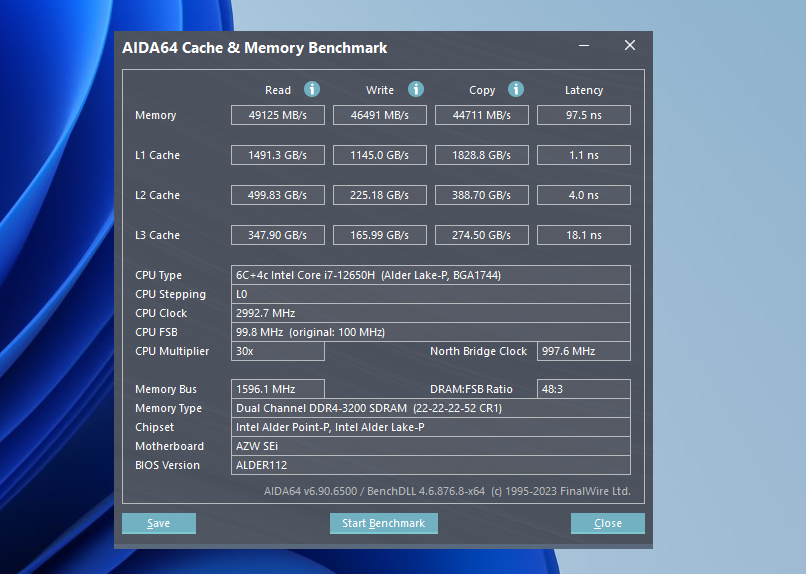
Task: Click the L1 Cache Read 1491.3 GB/s cell
Action: pos(278,155)
